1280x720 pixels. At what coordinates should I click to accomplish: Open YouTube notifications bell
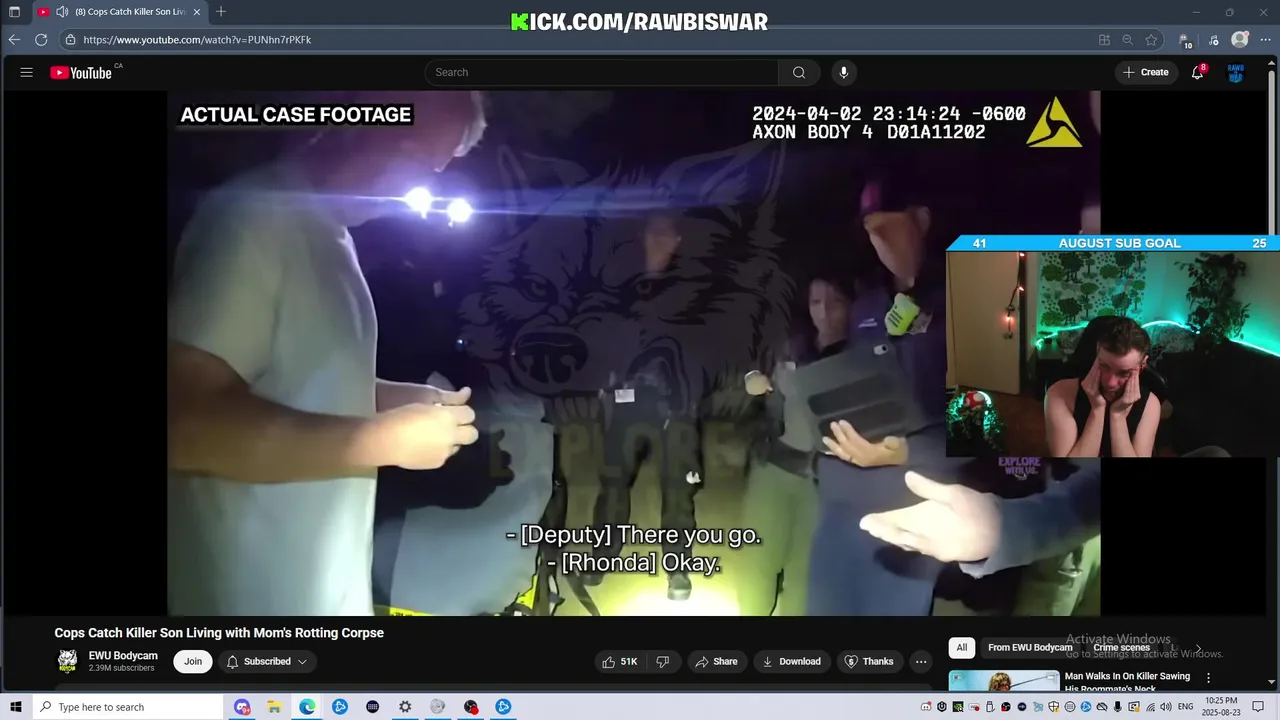click(1197, 72)
